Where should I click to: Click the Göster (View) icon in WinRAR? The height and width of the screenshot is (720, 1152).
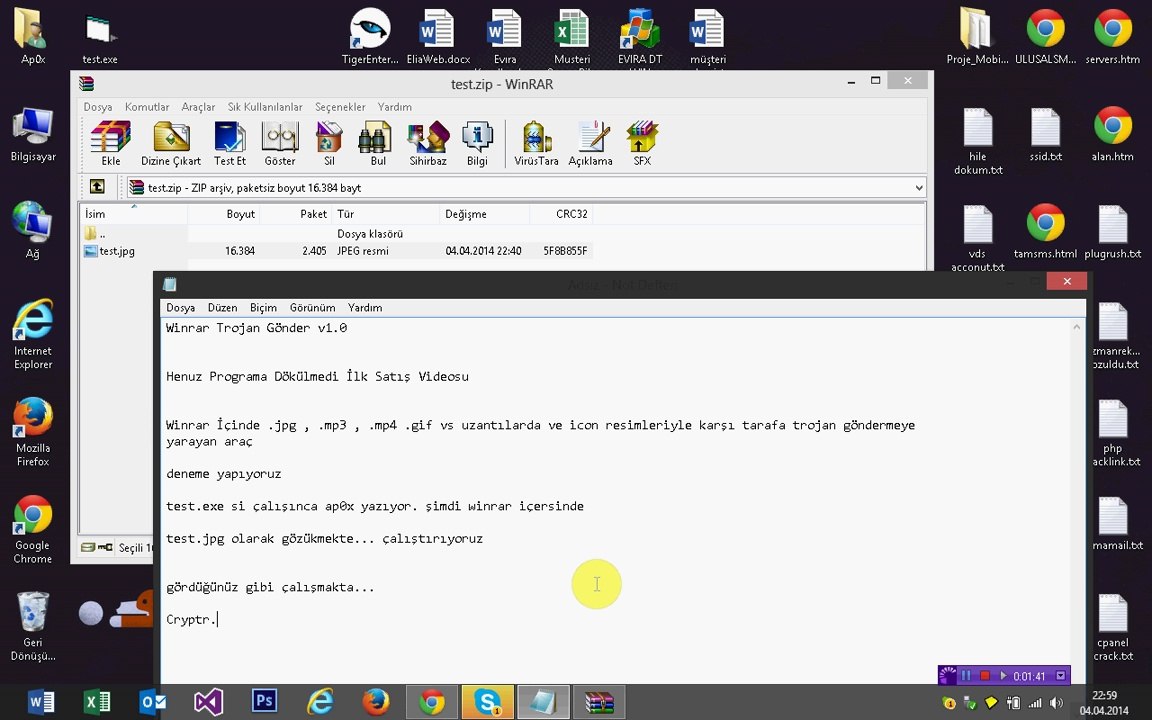pos(280,143)
